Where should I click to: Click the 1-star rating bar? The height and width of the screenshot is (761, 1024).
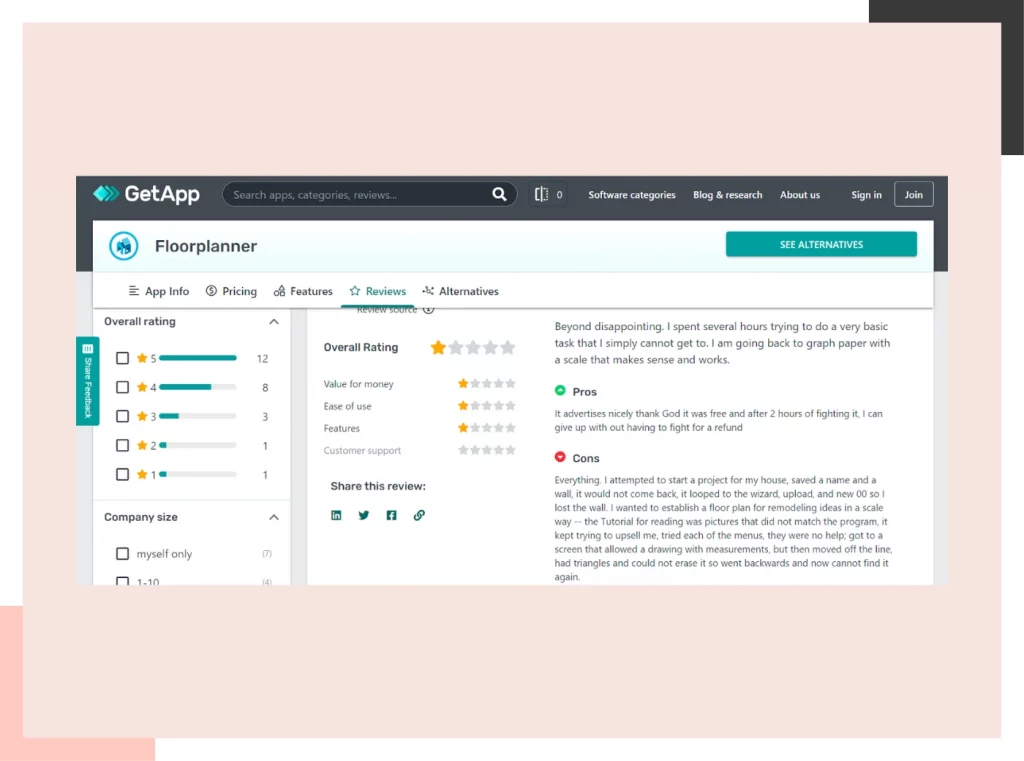(197, 474)
